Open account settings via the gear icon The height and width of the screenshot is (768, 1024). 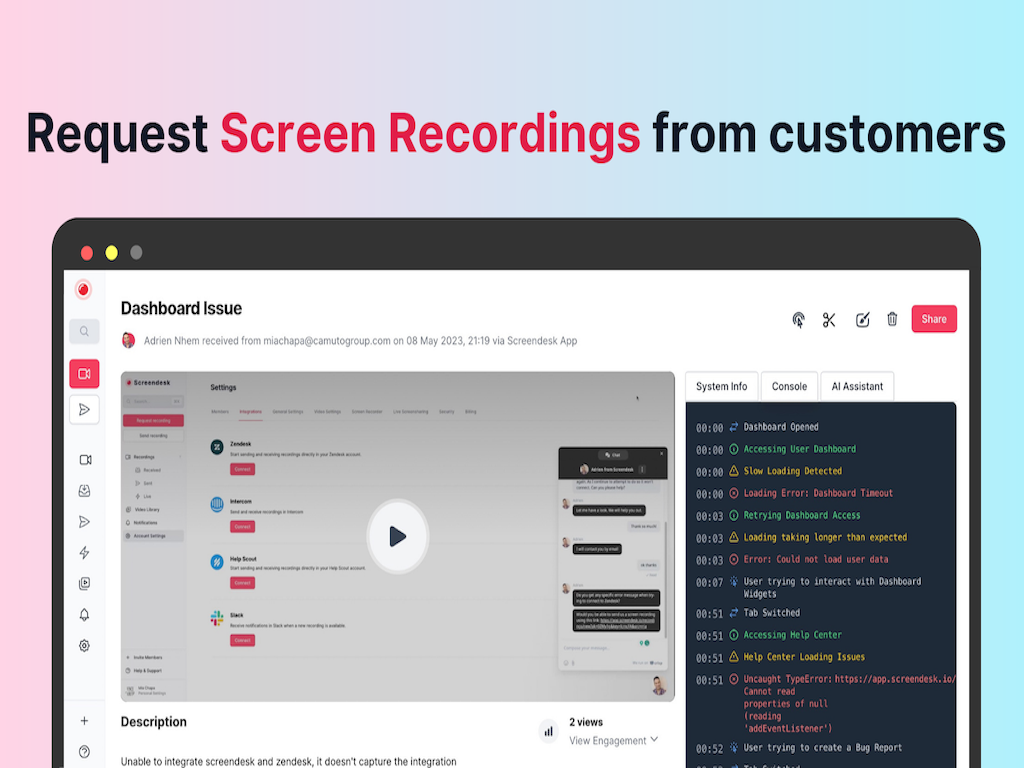pyautogui.click(x=84, y=645)
